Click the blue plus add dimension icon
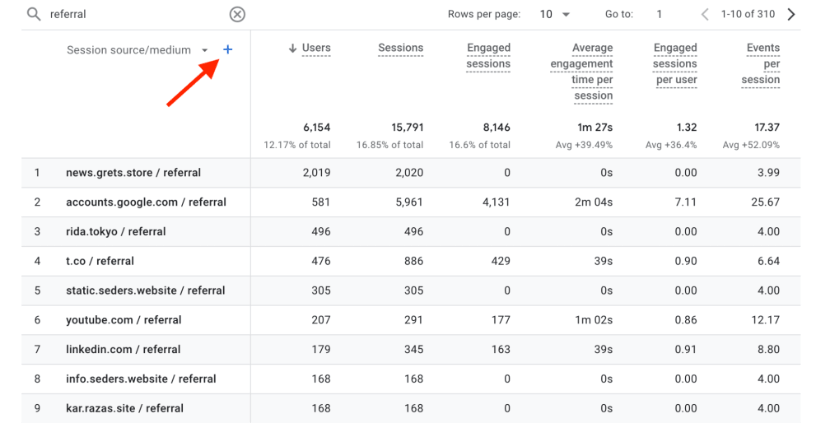This screenshot has width=823, height=423. (228, 49)
